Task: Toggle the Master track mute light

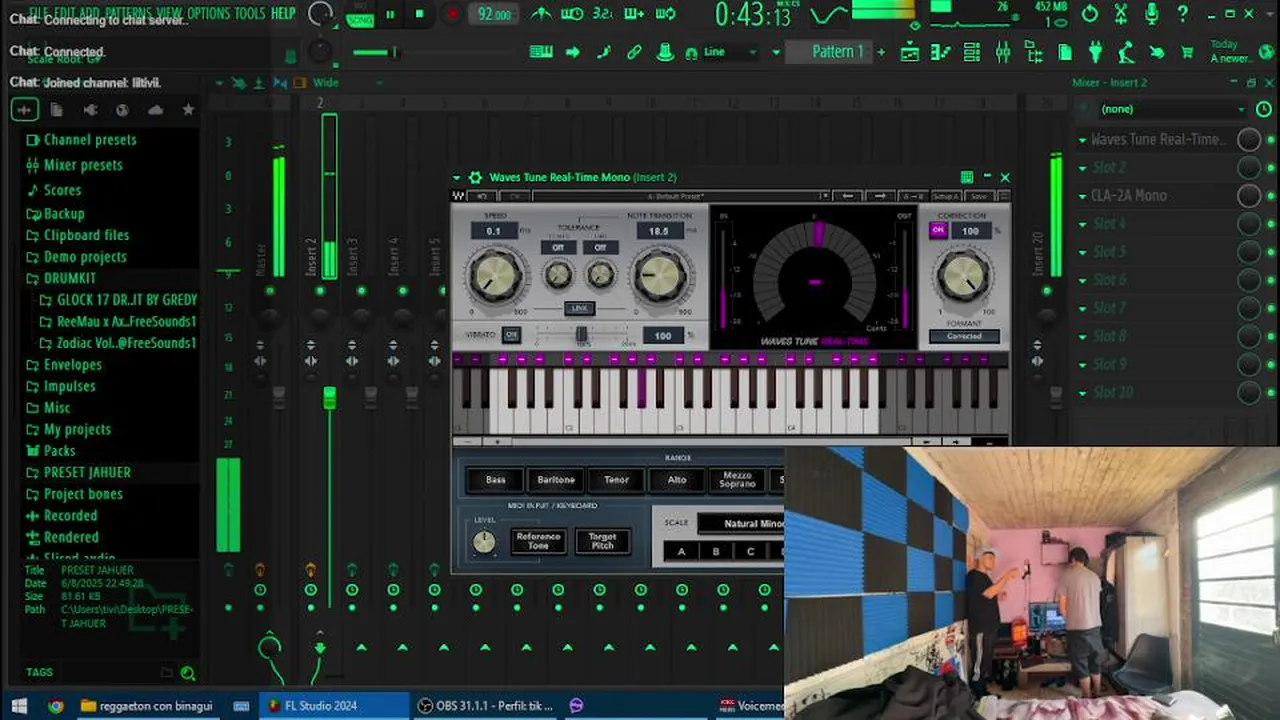Action: [x=269, y=291]
